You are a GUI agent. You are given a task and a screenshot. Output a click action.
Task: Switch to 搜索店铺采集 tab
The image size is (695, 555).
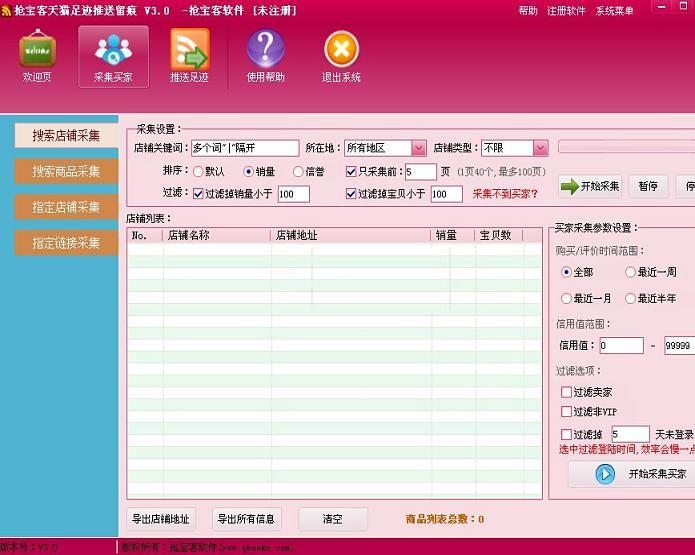pos(66,136)
